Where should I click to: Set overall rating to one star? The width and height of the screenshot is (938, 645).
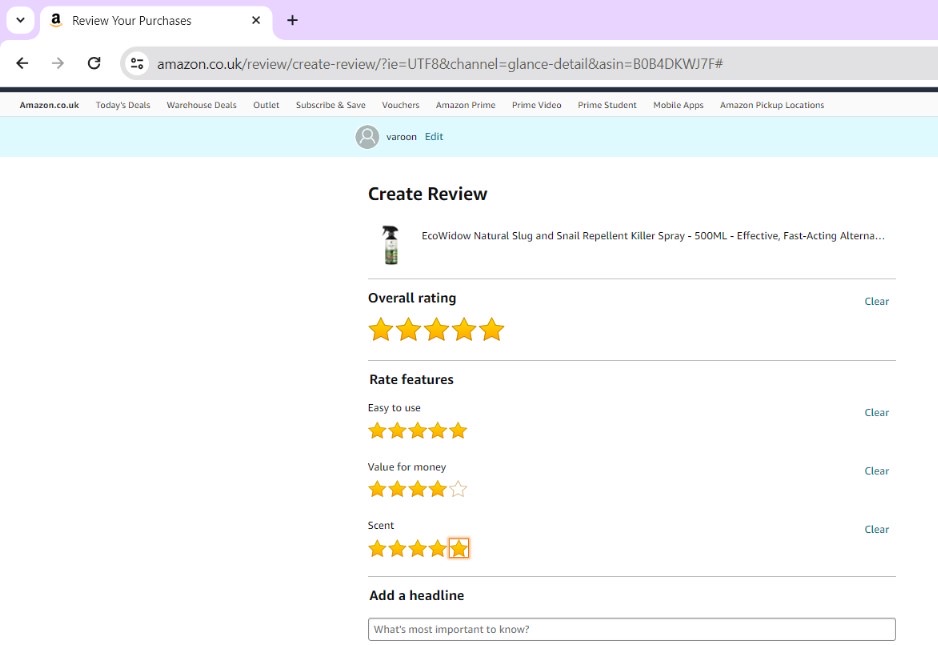coord(380,330)
